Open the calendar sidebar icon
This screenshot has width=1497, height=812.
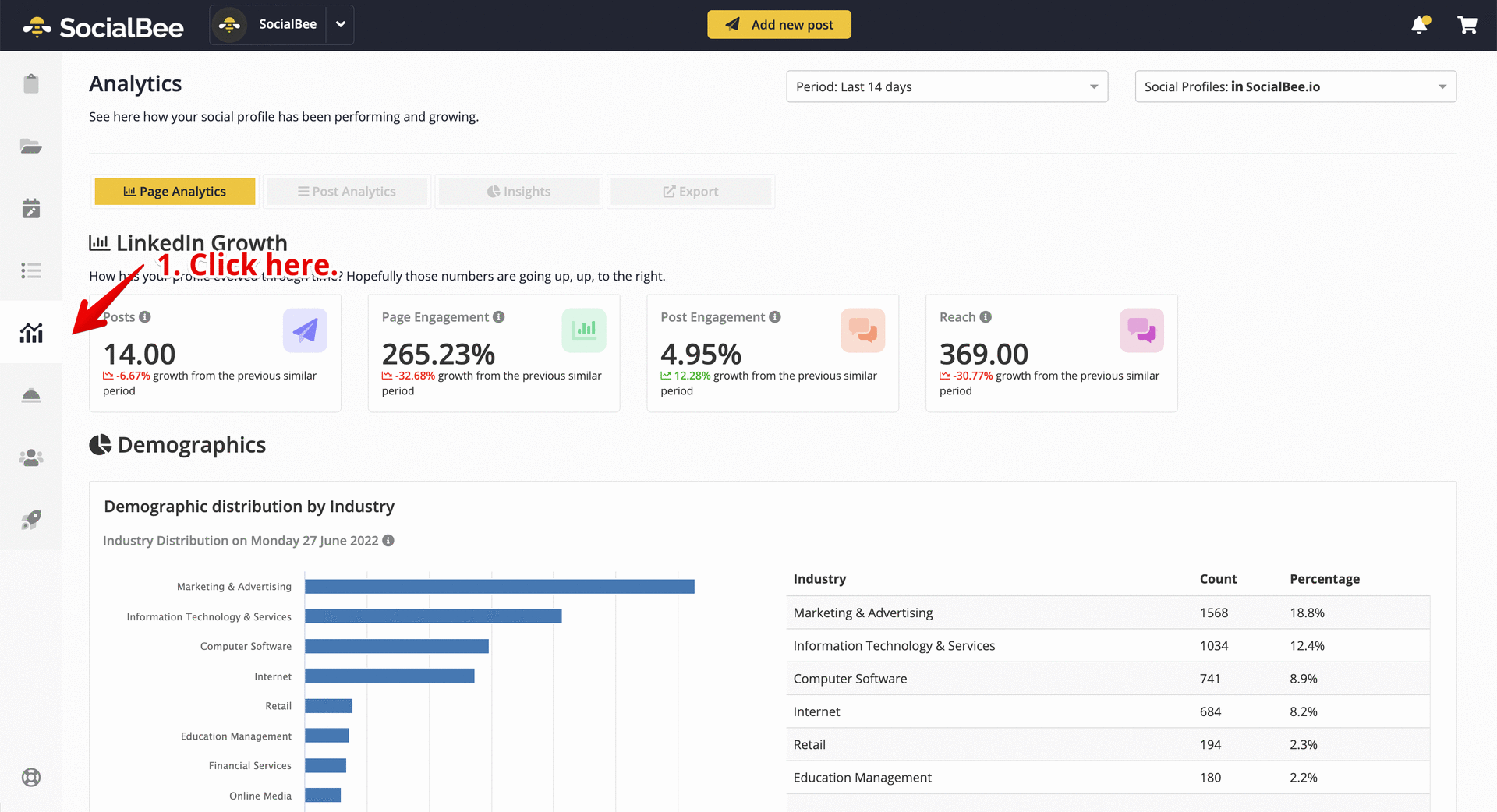coord(31,208)
